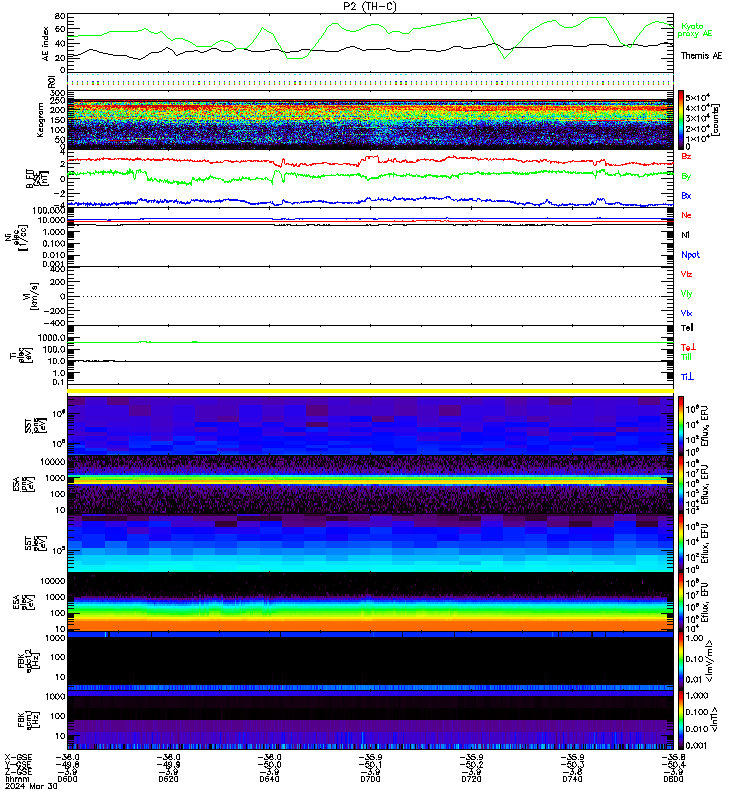Select the blue Bx legend label
750x800 pixels.
coord(686,195)
